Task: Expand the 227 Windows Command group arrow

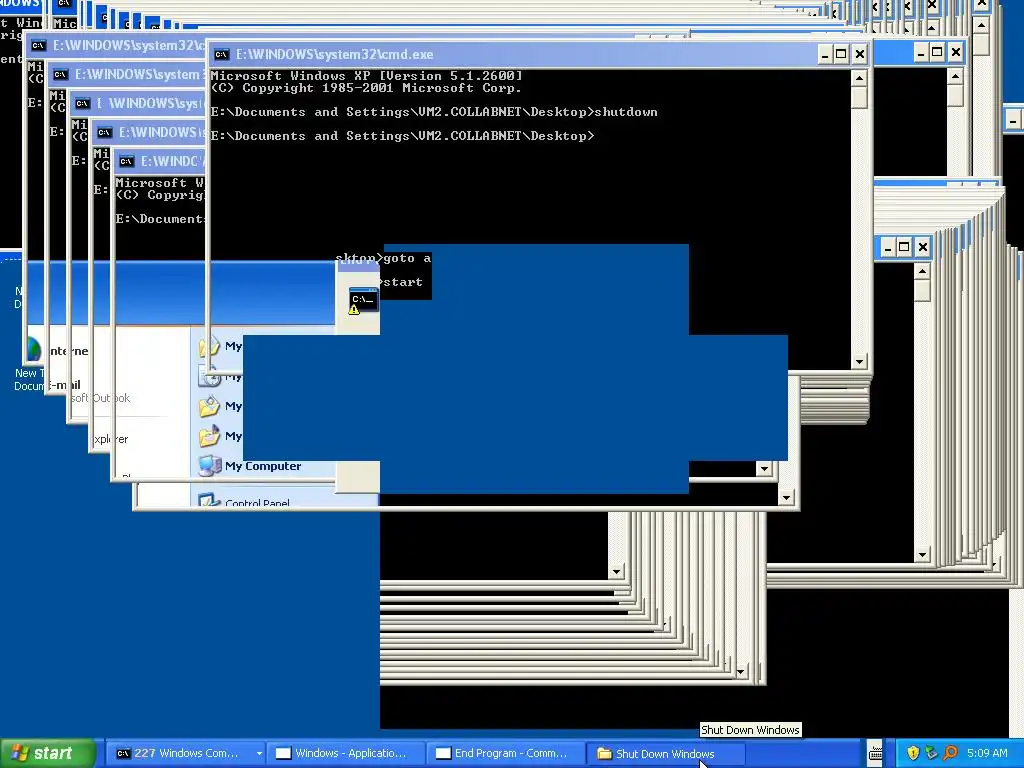Action: [x=259, y=754]
